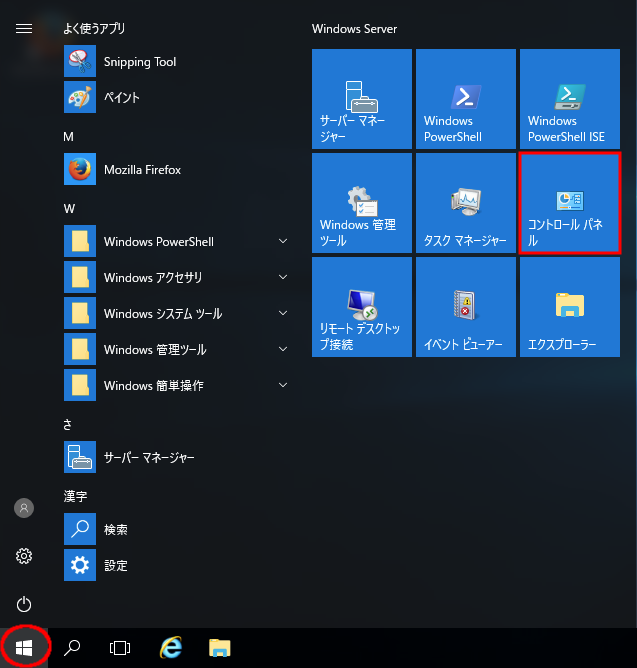
Task: Open the コントロール パネル tile
Action: click(569, 203)
